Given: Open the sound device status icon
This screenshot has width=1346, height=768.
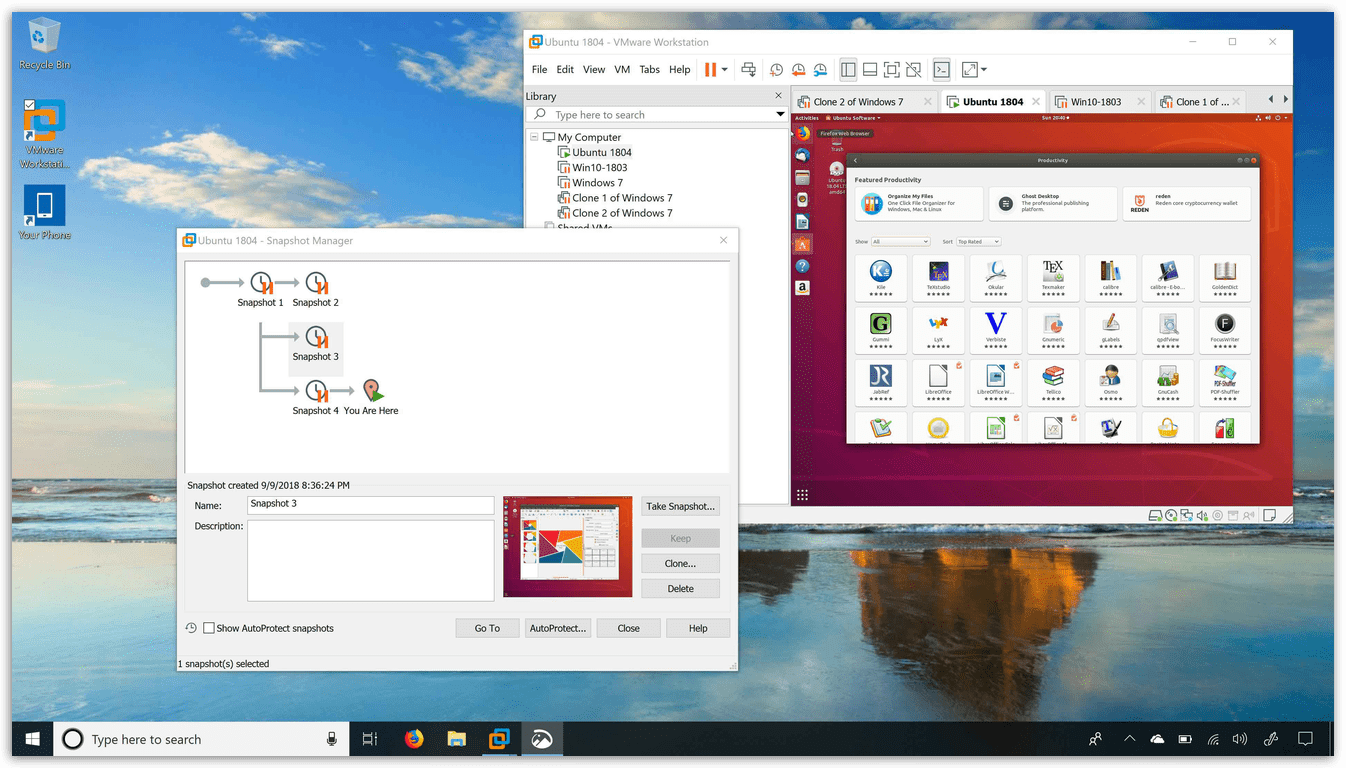Looking at the screenshot, I should click(1202, 516).
